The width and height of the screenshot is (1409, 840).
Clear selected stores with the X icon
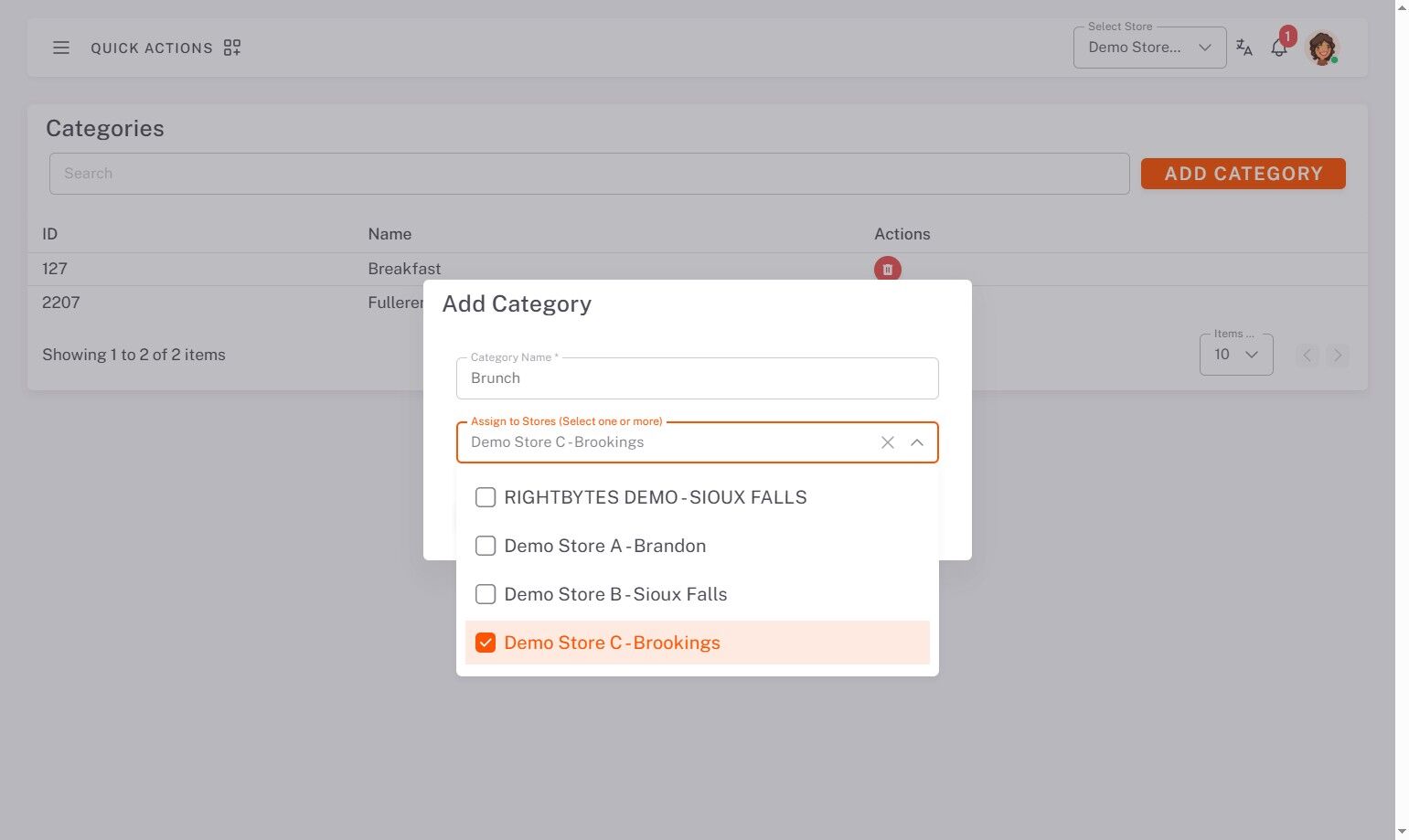pos(887,442)
